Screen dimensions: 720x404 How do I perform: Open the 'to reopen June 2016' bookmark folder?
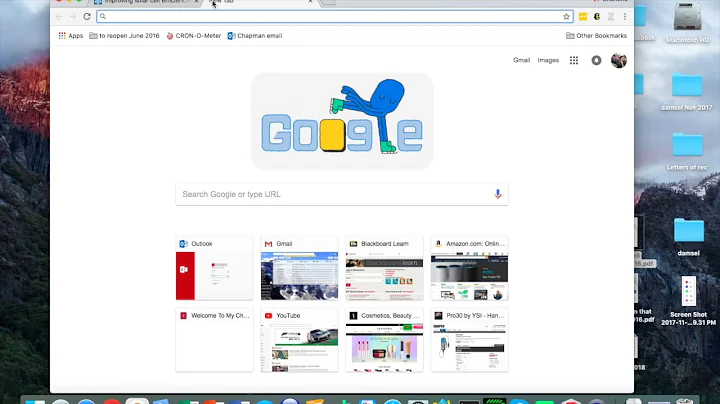point(124,36)
